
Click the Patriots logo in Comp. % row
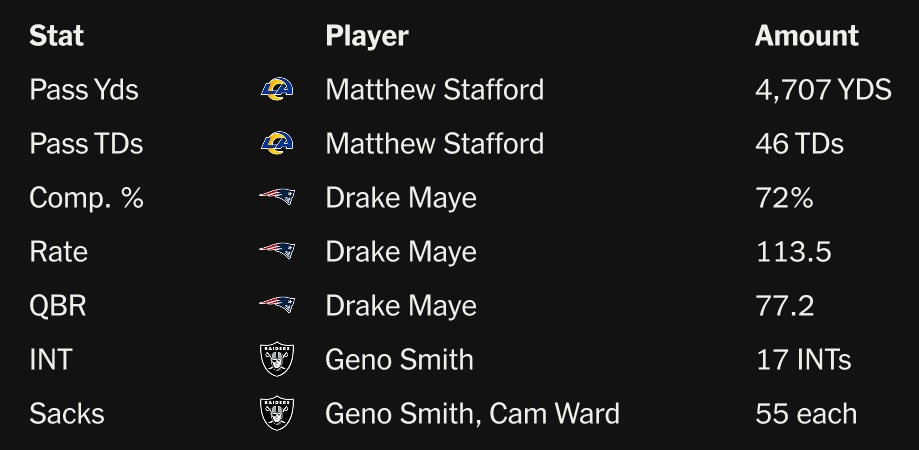(x=277, y=197)
